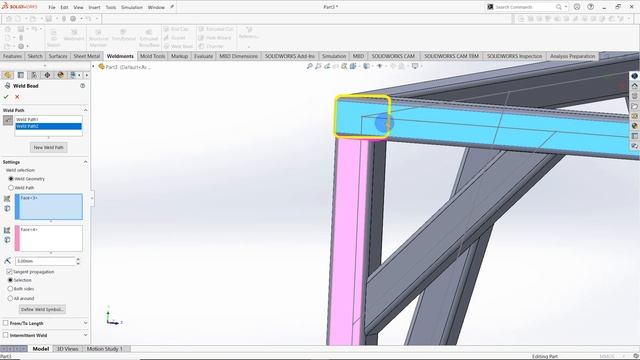Open File Explorer in the task pane

[635, 106]
